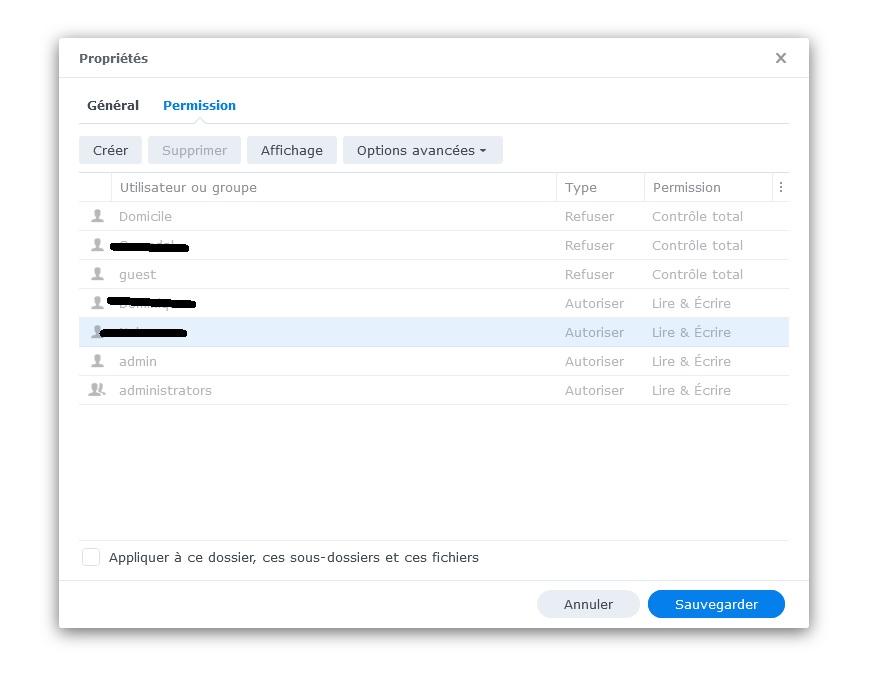Viewport: 887px width, 675px height.
Task: Click the user icon beside Domicile
Action: [97, 216]
